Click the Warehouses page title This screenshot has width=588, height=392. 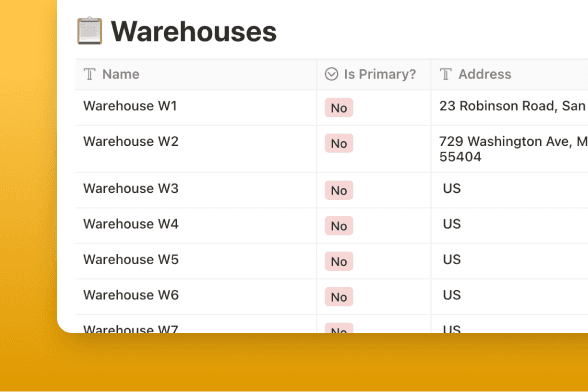[x=194, y=32]
